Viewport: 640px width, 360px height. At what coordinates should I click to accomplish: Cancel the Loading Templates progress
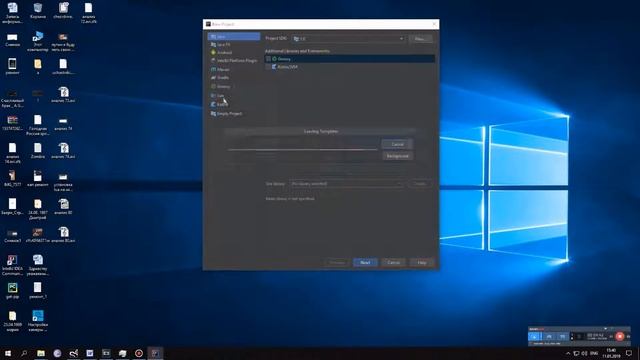(397, 144)
